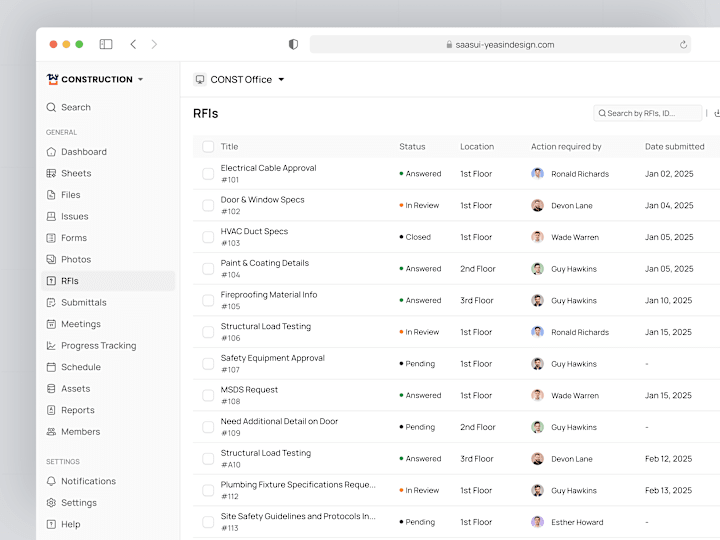Click the Assets icon in sidebar
This screenshot has width=720, height=540.
(x=51, y=389)
